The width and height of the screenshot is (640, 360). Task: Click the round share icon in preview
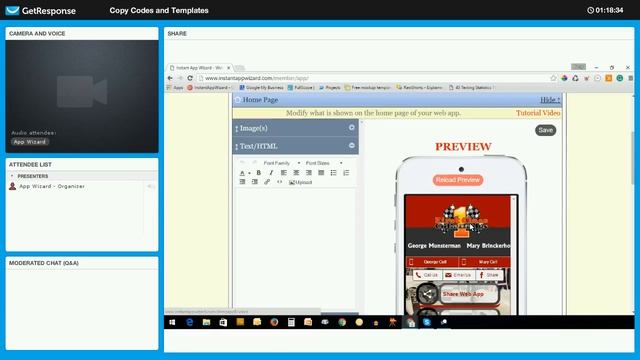tap(427, 294)
